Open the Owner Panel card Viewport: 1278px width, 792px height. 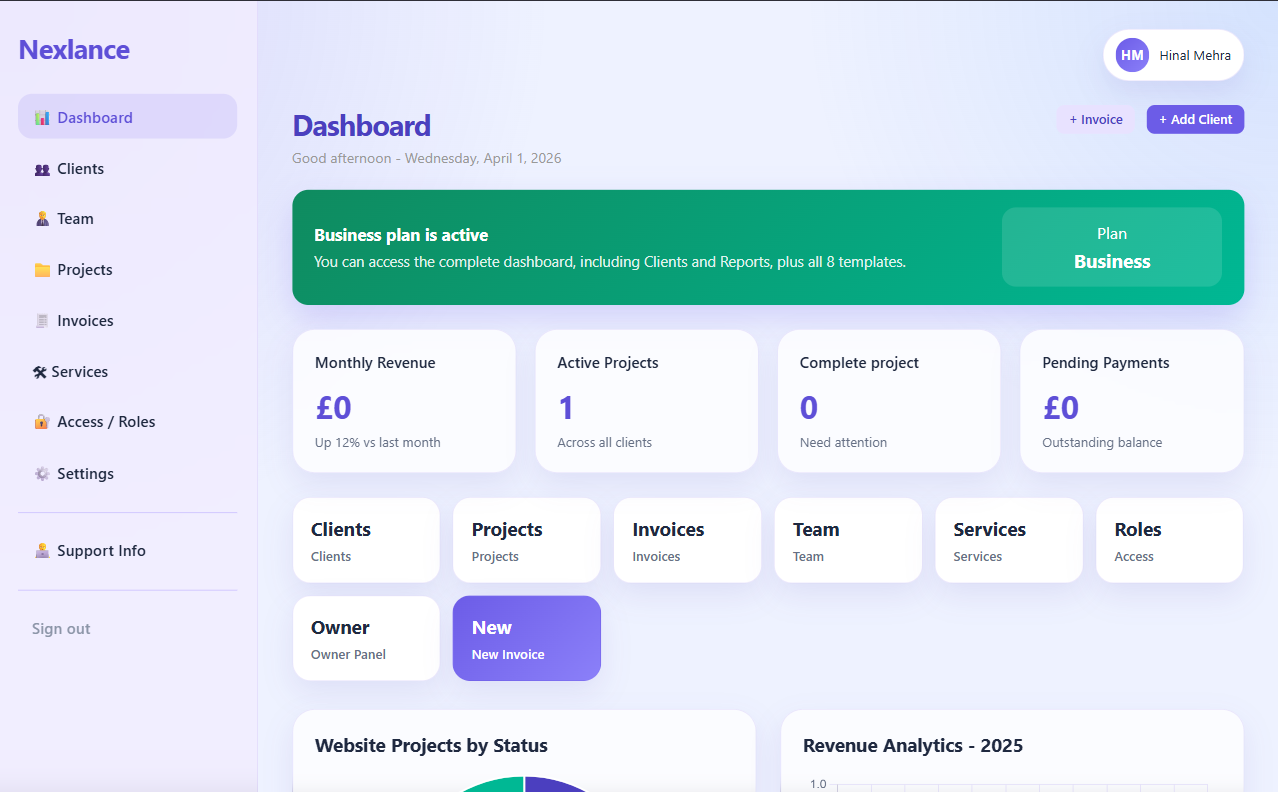(x=366, y=638)
